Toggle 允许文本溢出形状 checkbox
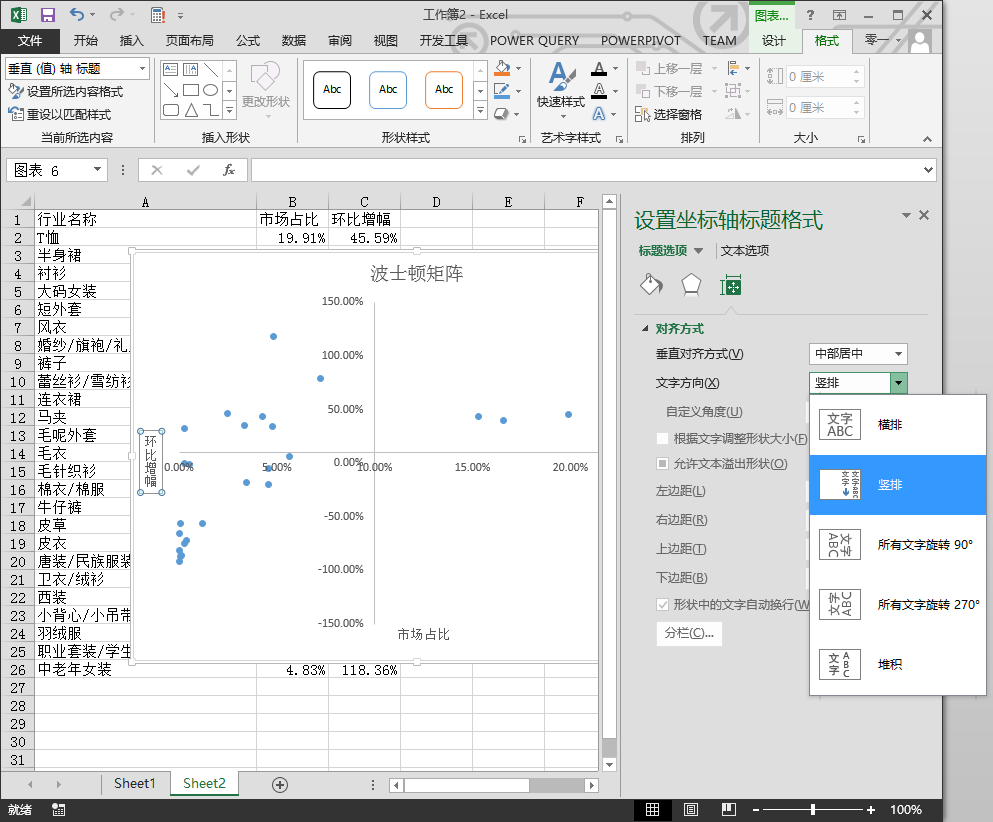The height and width of the screenshot is (822, 993). [x=662, y=464]
